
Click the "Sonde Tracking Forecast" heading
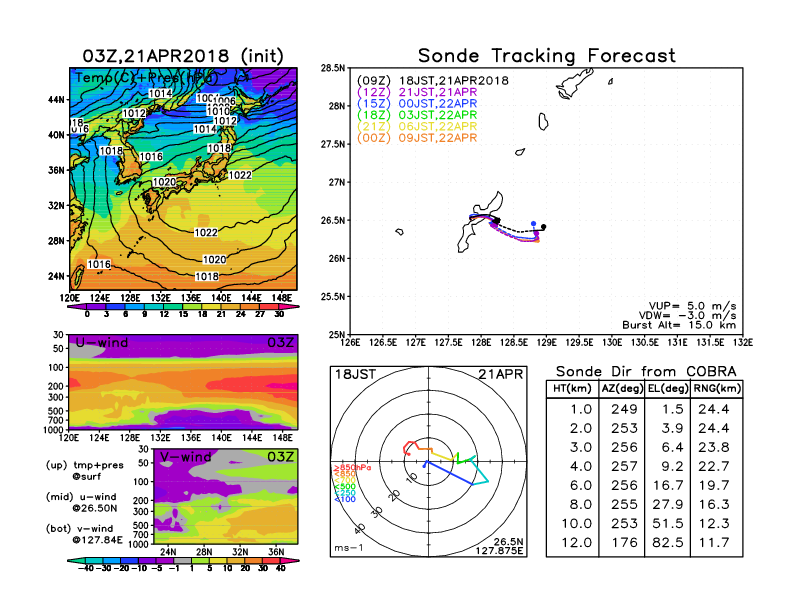547,56
